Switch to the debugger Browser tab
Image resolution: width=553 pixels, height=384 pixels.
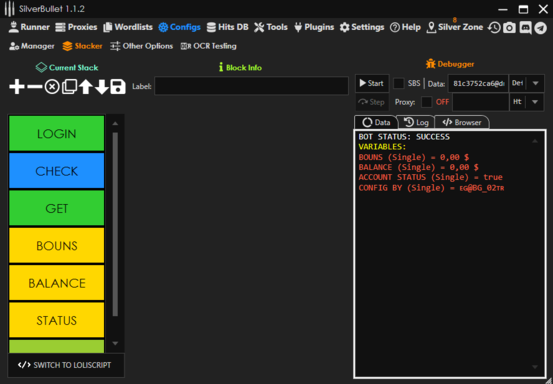(462, 122)
